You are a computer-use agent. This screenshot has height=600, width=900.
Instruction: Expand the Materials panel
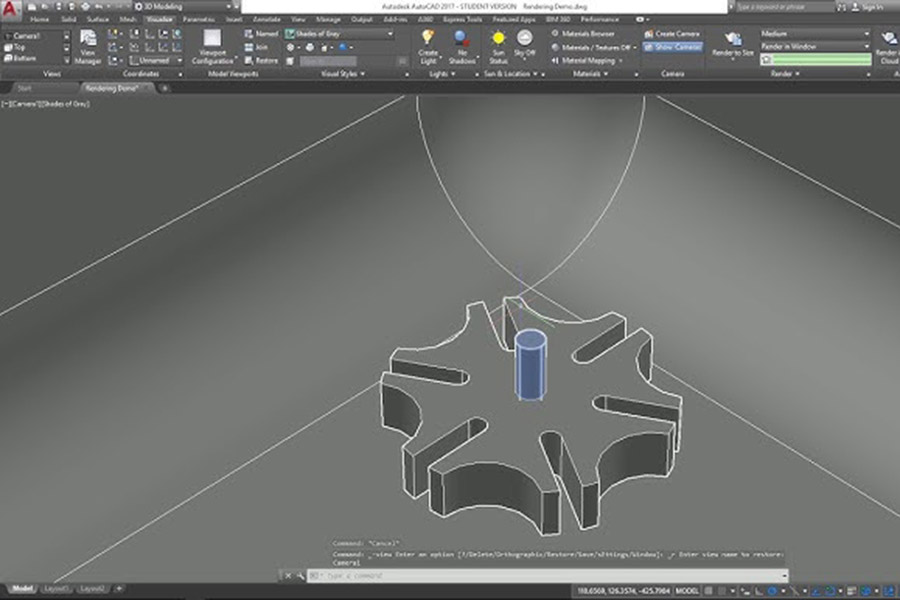click(x=590, y=74)
